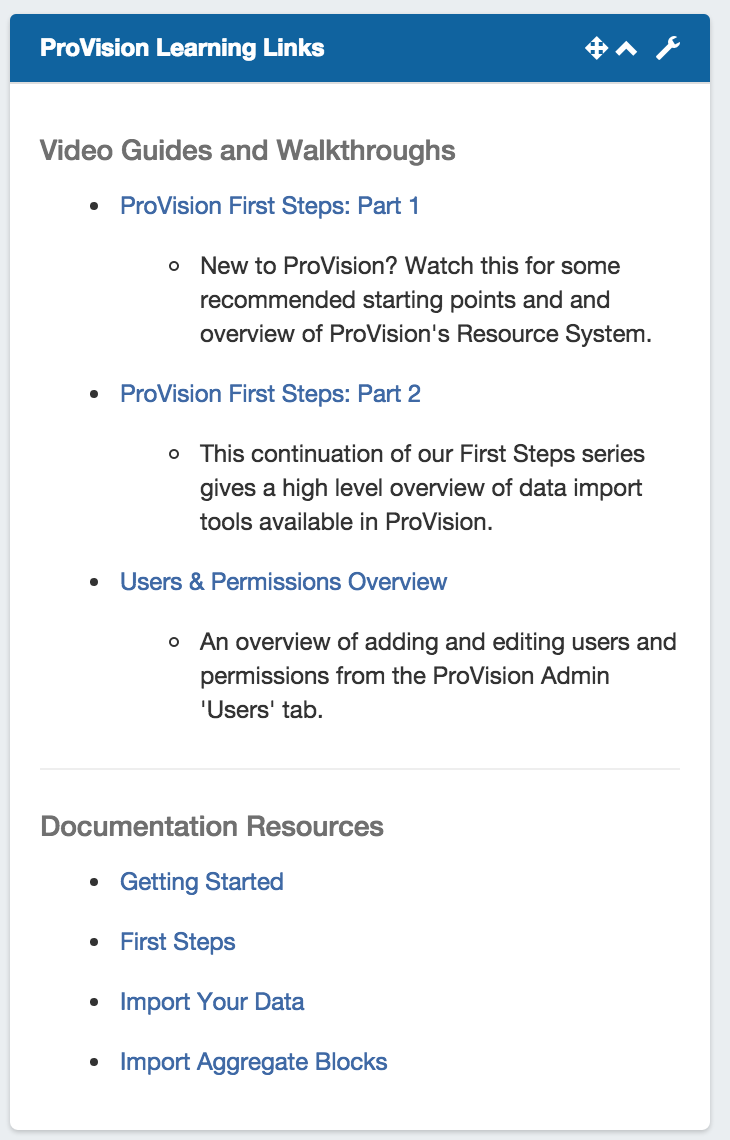730x1140 pixels.
Task: Click the bullet beside Getting Started
Action: tap(95, 882)
